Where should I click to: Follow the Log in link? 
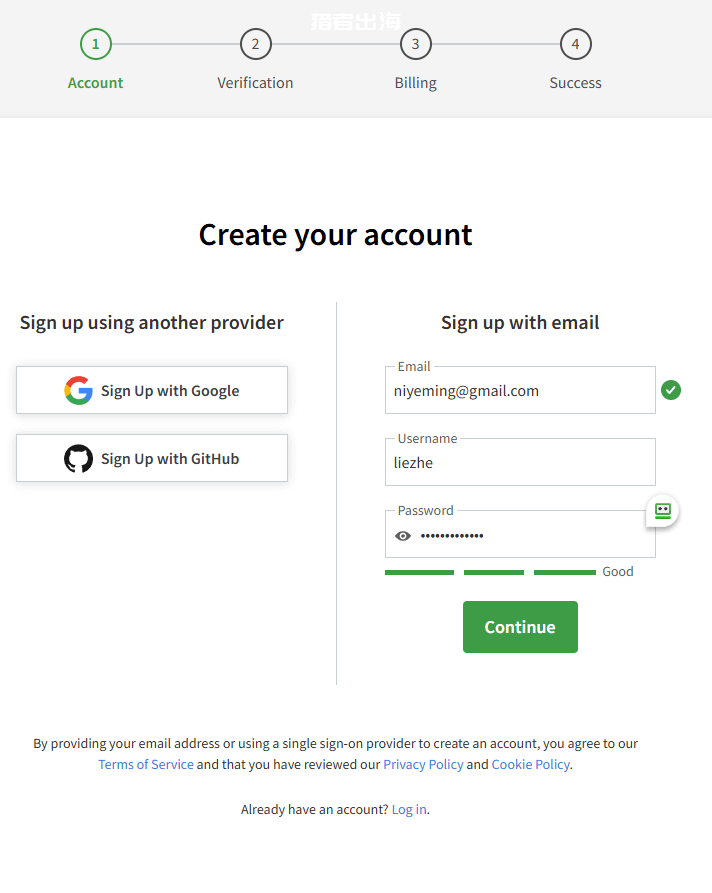point(409,809)
